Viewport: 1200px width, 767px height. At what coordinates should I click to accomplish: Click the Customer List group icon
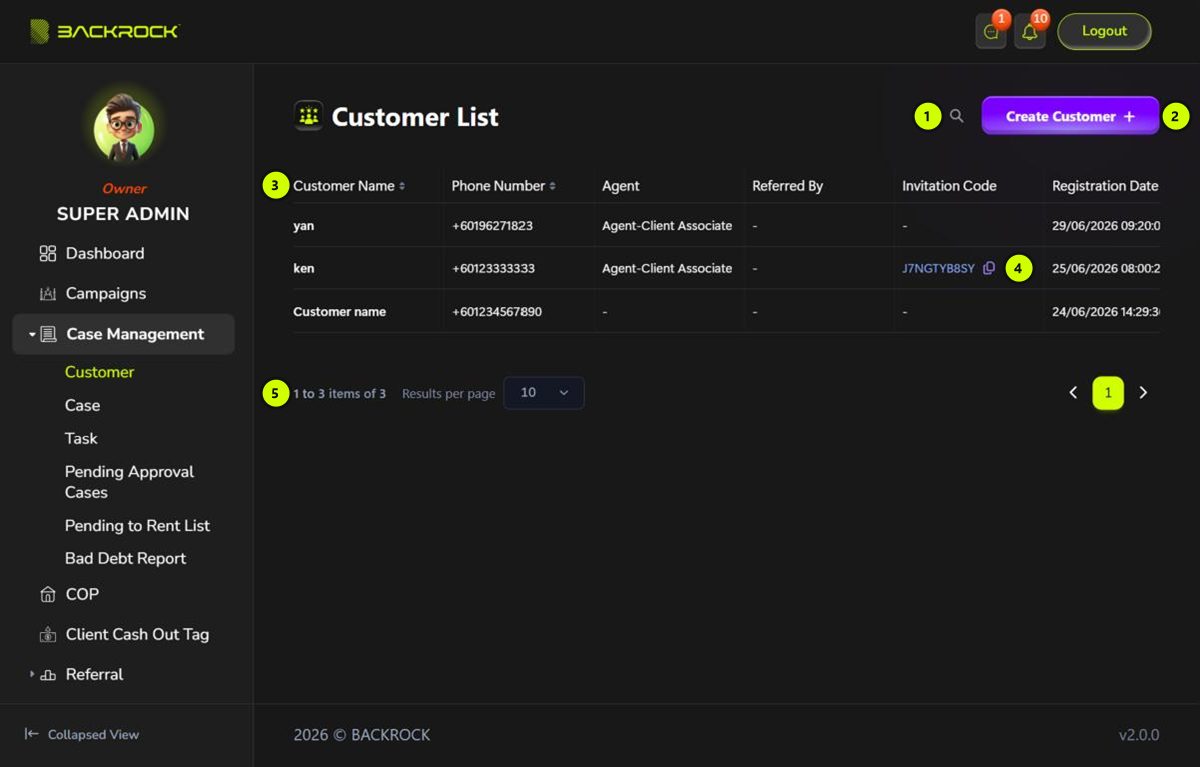[x=308, y=116]
